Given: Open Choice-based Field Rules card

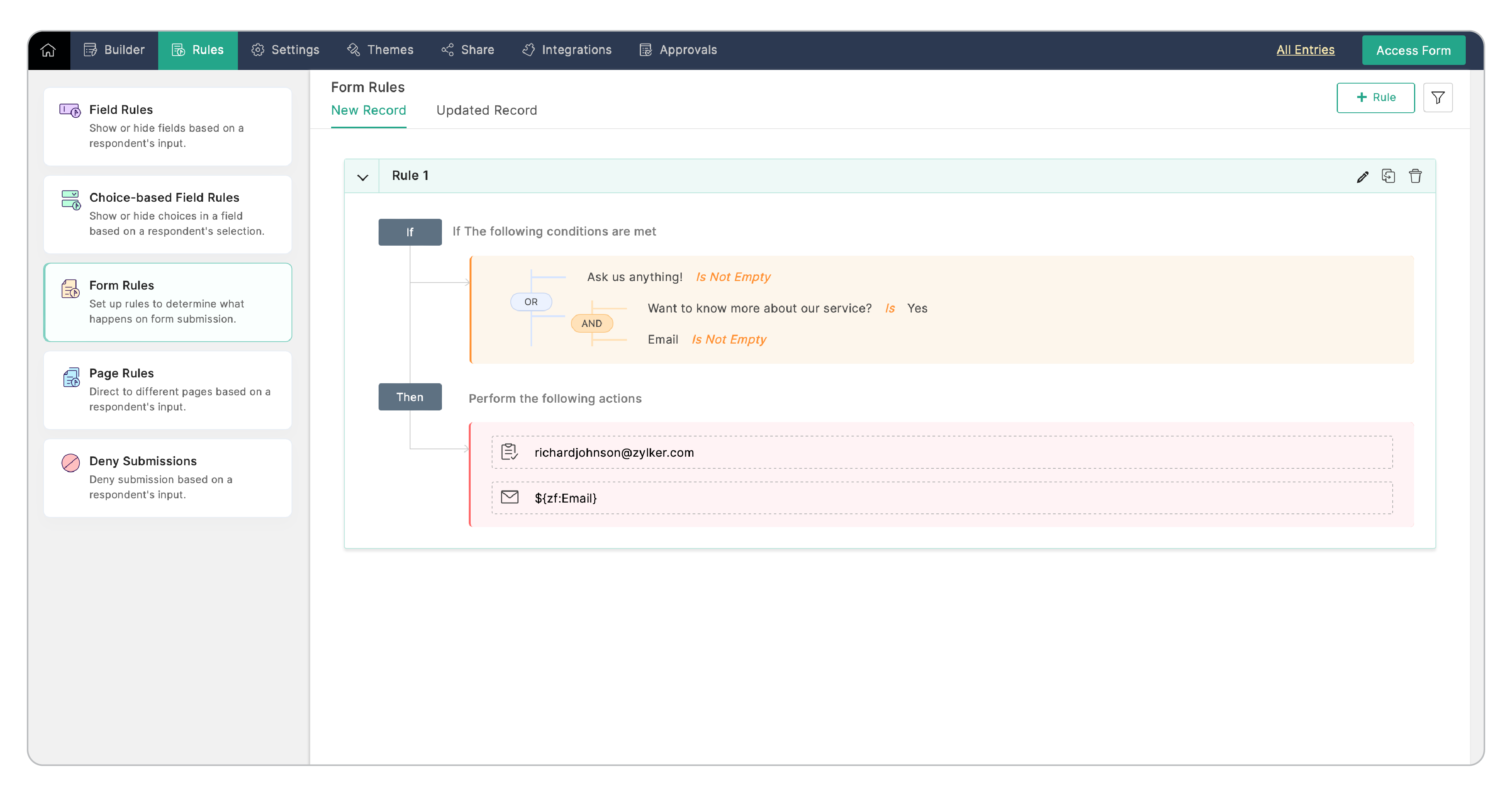Looking at the screenshot, I should (167, 214).
